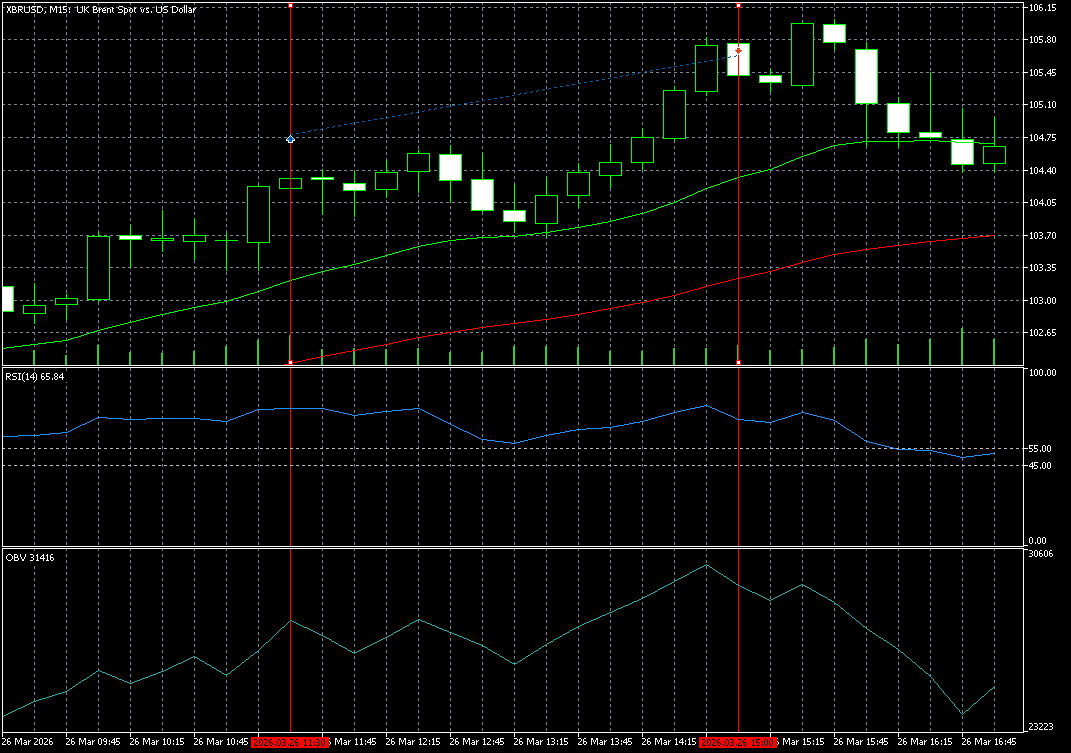The height and width of the screenshot is (753, 1071).
Task: Click the 103.35 price axis label
Action: coord(1042,267)
